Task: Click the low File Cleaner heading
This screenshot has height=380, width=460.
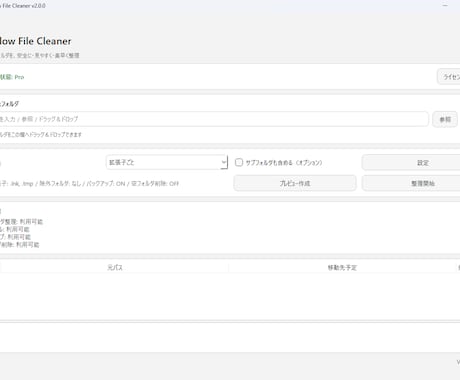Action: 35,41
